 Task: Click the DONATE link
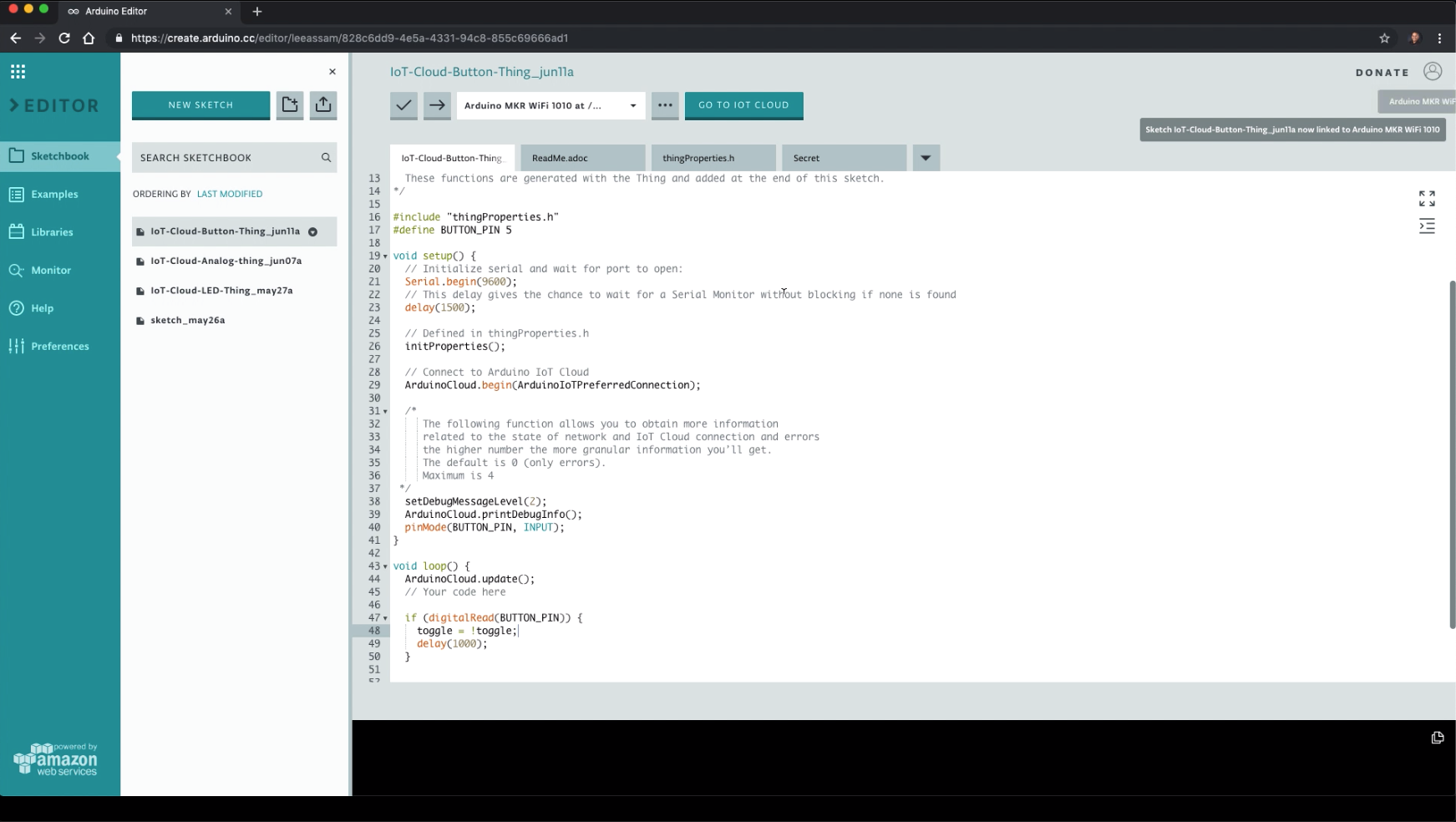[1382, 73]
